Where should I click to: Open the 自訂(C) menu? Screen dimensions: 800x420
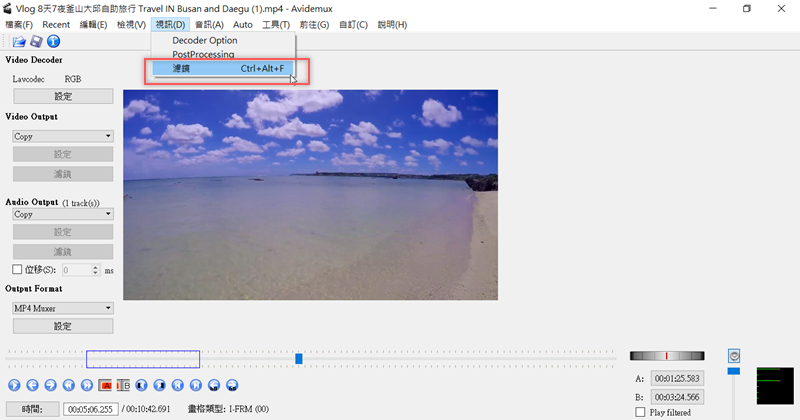354,24
